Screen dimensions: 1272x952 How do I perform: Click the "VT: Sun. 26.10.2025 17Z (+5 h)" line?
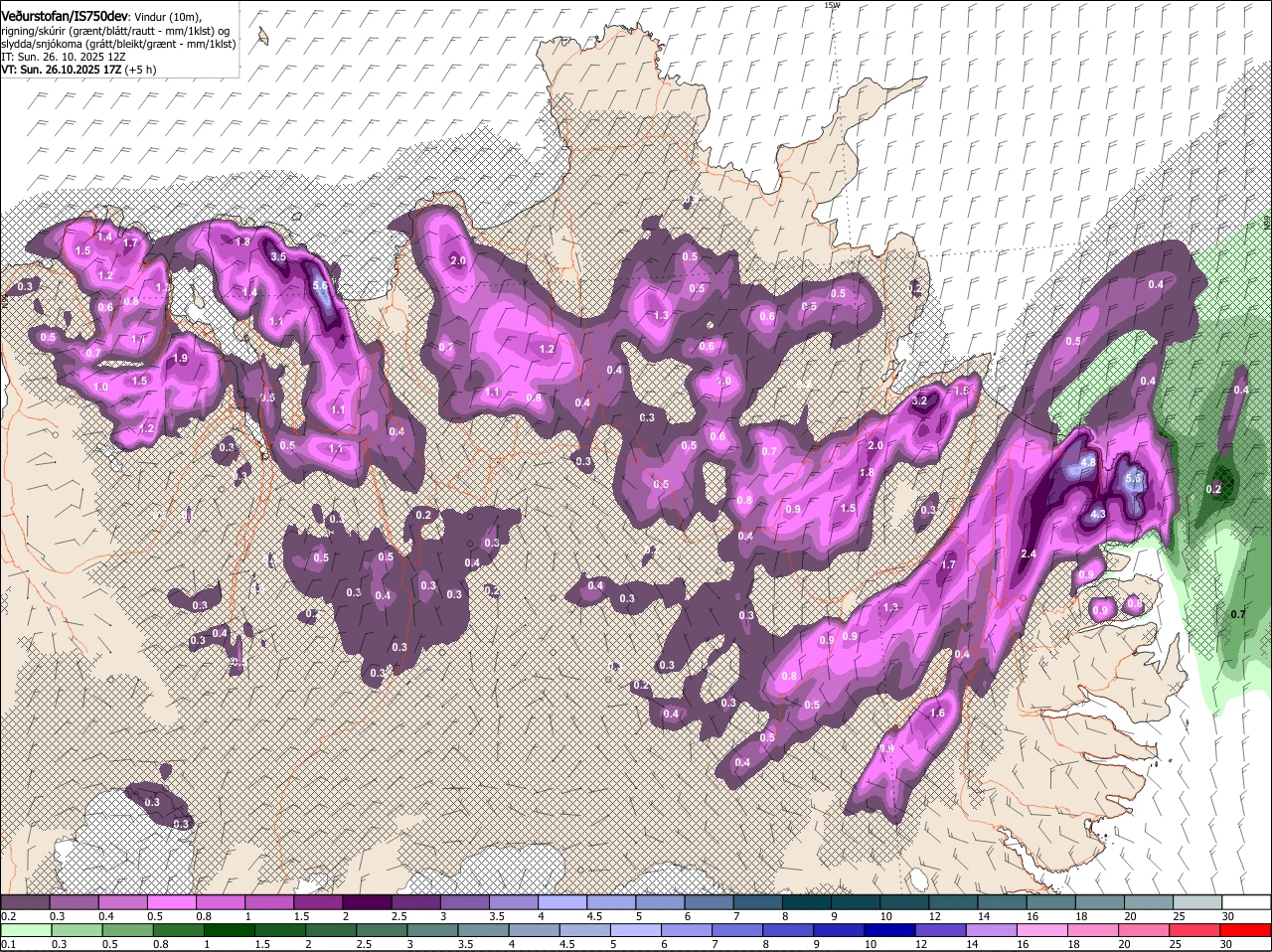tap(79, 71)
